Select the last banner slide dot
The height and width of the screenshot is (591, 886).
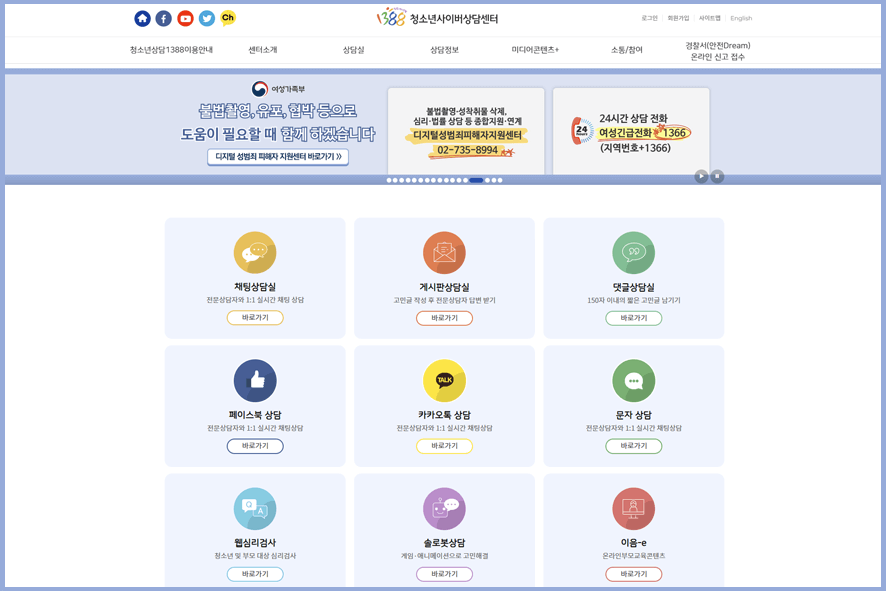coord(500,180)
